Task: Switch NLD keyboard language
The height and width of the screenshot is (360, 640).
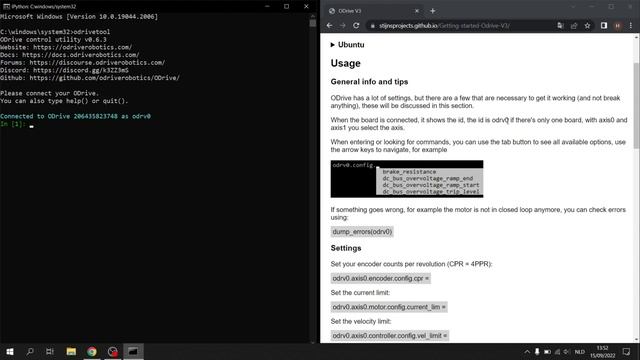Action: (580, 352)
